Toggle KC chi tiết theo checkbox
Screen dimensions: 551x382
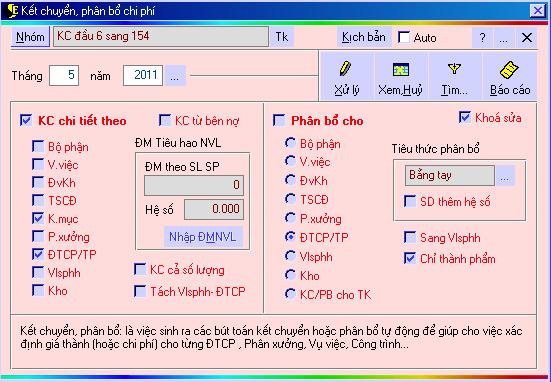pyautogui.click(x=26, y=120)
